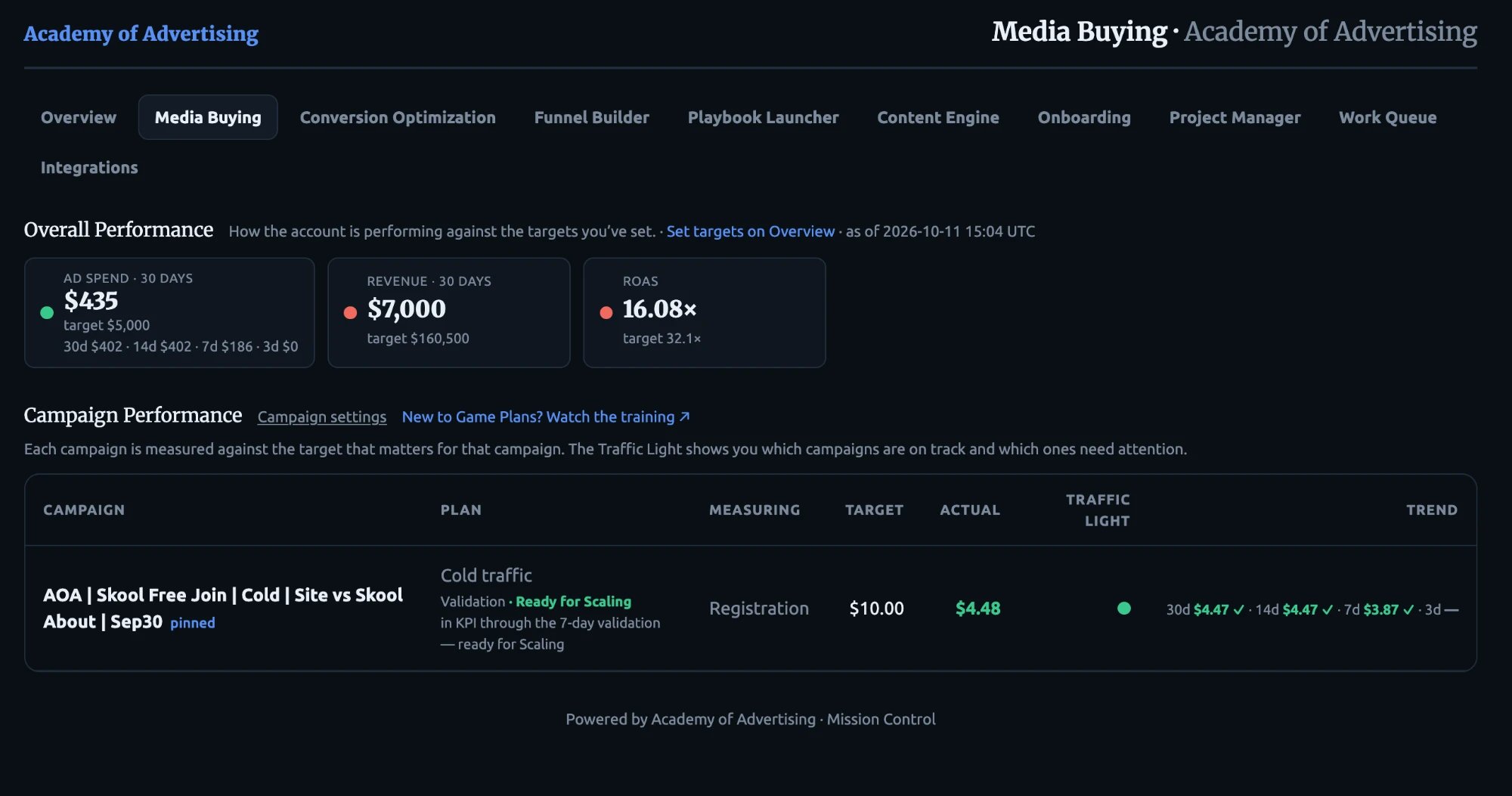The image size is (1512, 796).
Task: Click the Academy of Advertising logo link
Action: pos(141,33)
